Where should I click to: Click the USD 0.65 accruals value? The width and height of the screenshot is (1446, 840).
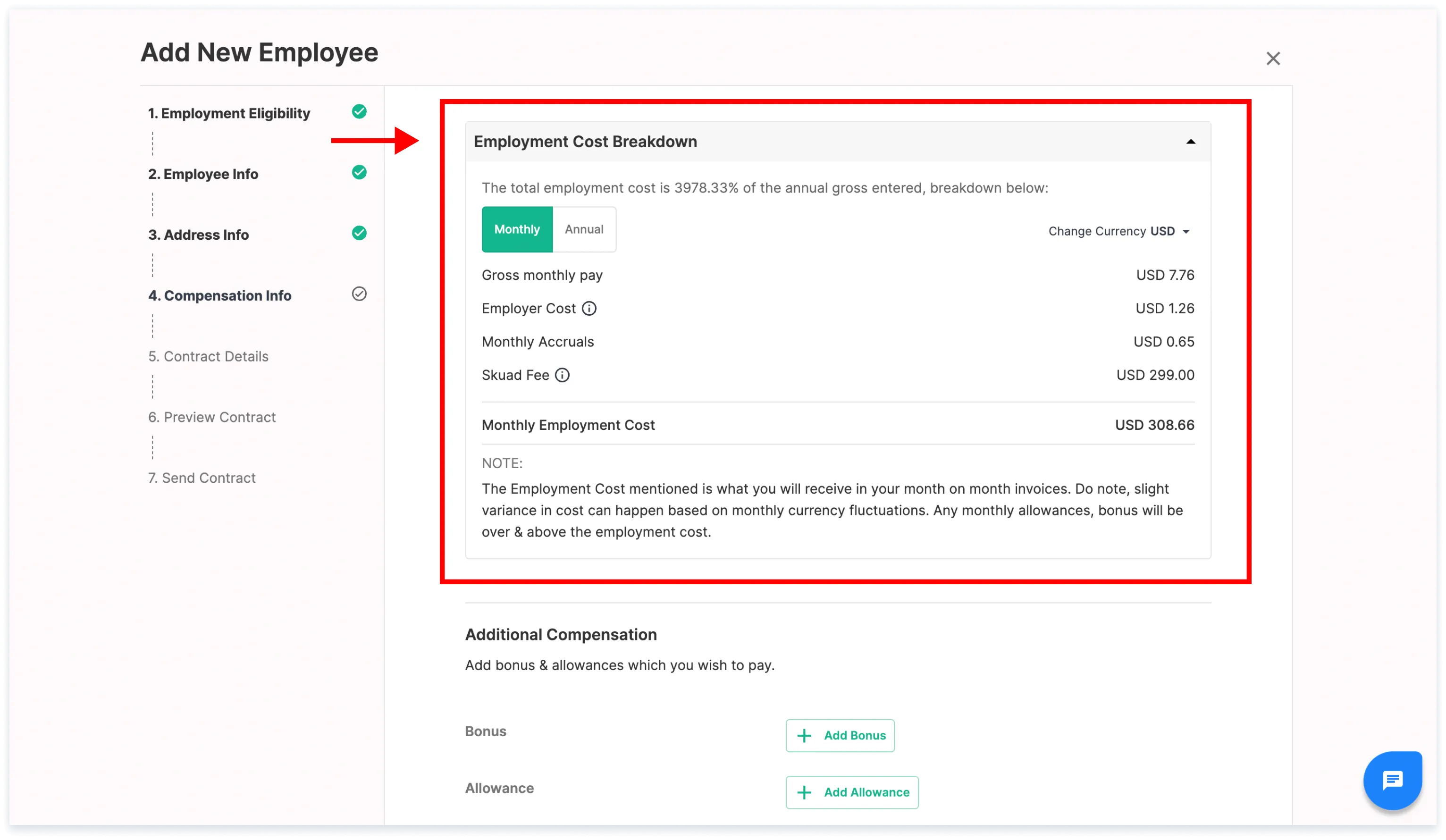pyautogui.click(x=1164, y=342)
